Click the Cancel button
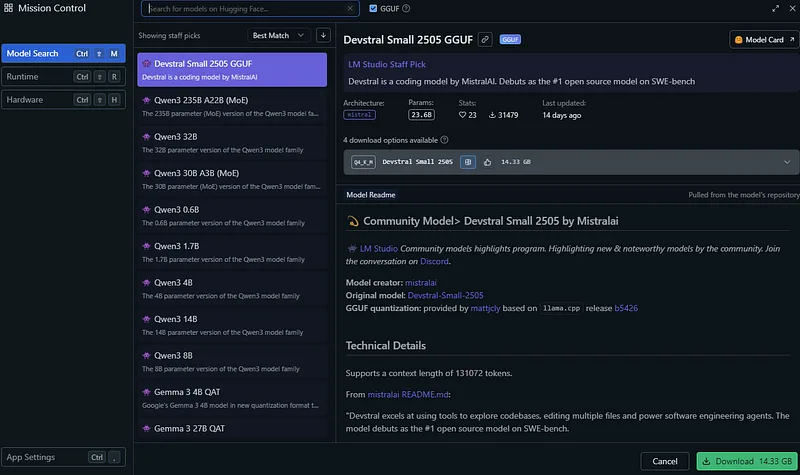Screen dimensions: 800x475 click(x=665, y=461)
